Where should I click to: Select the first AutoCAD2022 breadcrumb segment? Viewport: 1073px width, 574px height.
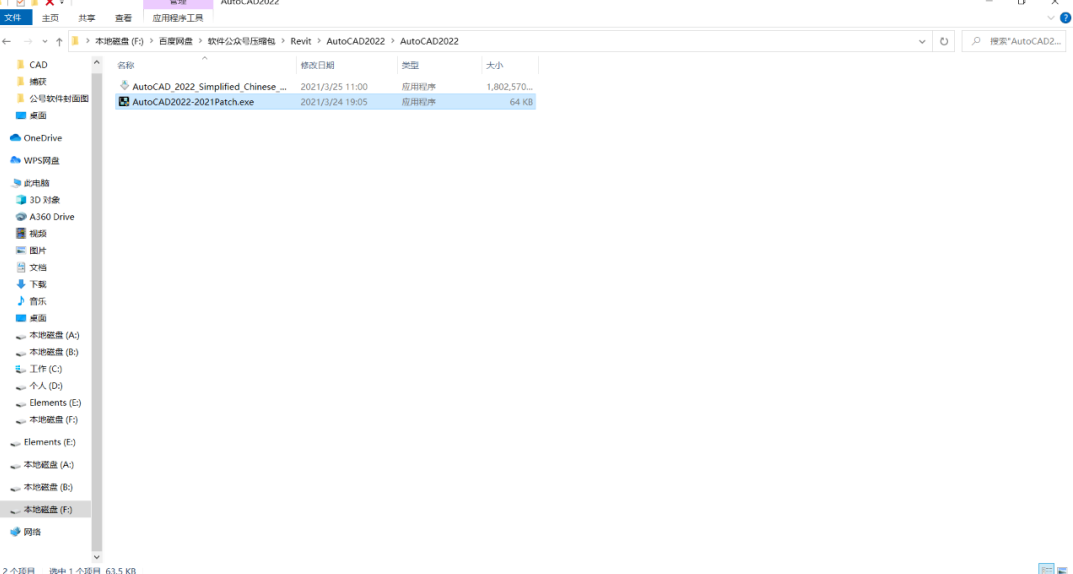tap(355, 41)
